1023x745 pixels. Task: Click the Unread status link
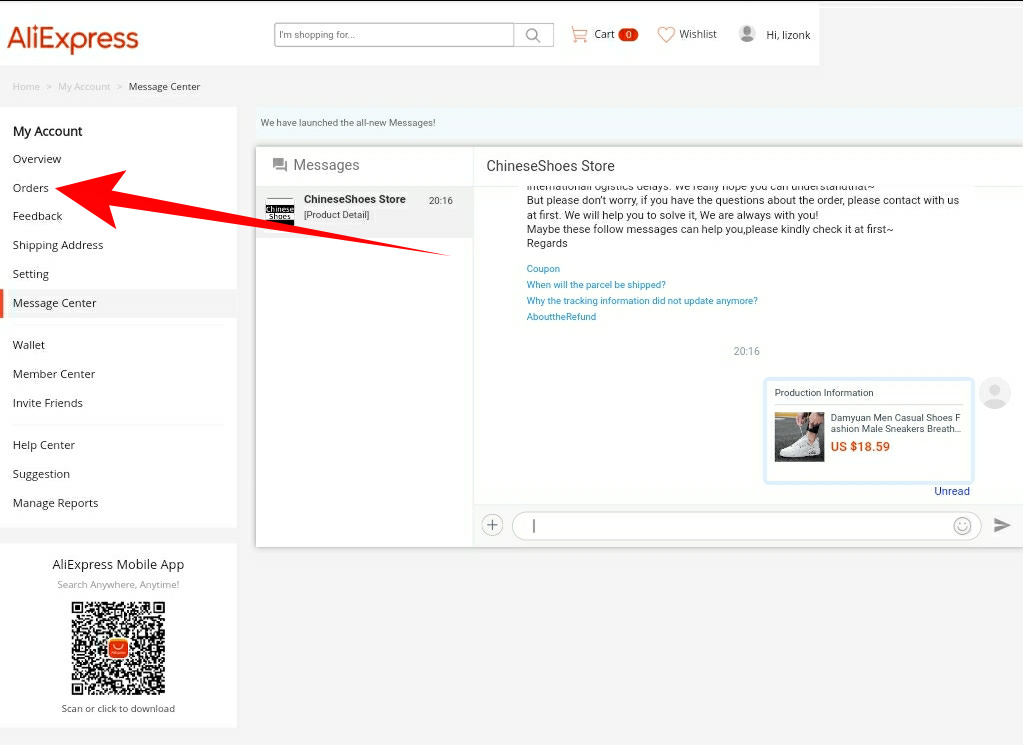(x=952, y=491)
